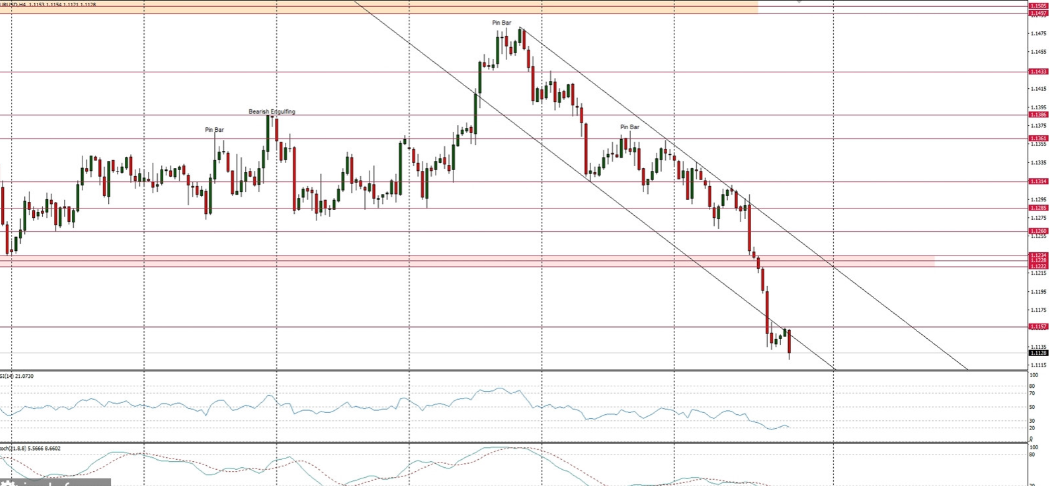The height and width of the screenshot is (486, 1049).
Task: Click the last red candlestick on the chart
Action: coord(789,344)
